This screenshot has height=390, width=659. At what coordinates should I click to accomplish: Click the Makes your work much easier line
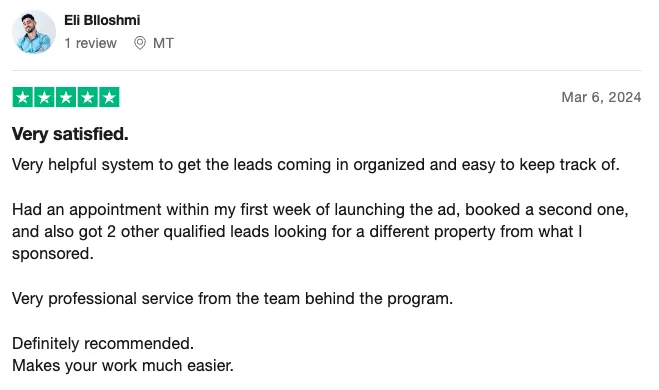pyautogui.click(x=123, y=366)
